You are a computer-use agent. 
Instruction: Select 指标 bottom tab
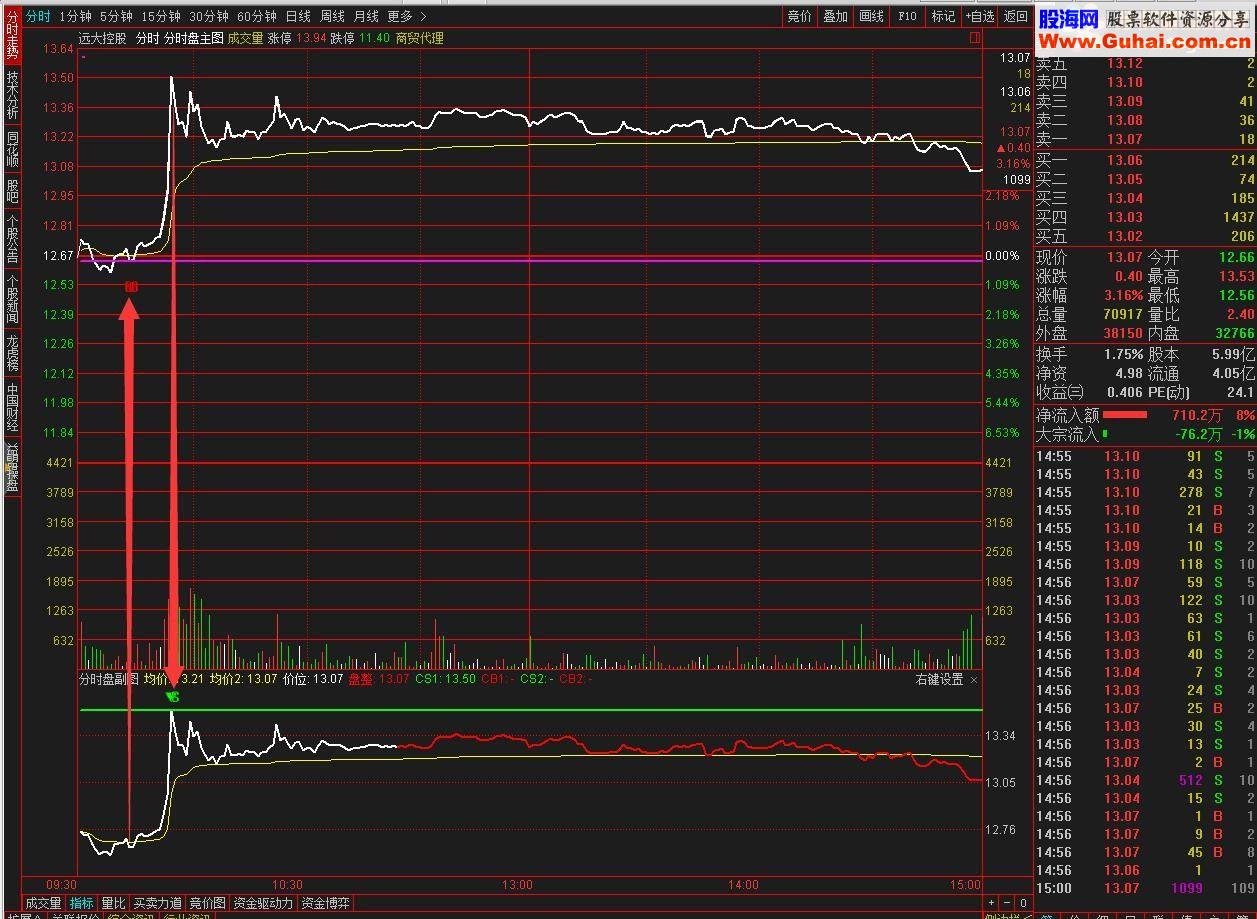pos(81,903)
